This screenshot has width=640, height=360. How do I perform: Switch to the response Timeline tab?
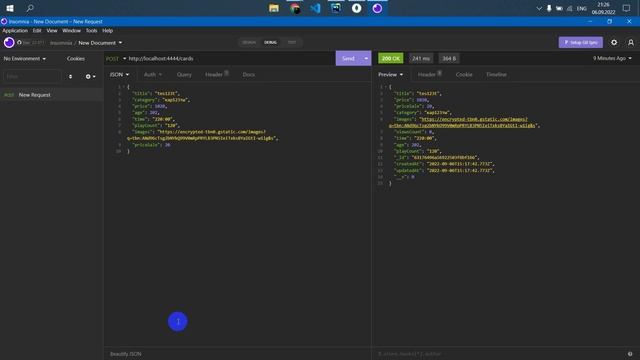coord(496,75)
